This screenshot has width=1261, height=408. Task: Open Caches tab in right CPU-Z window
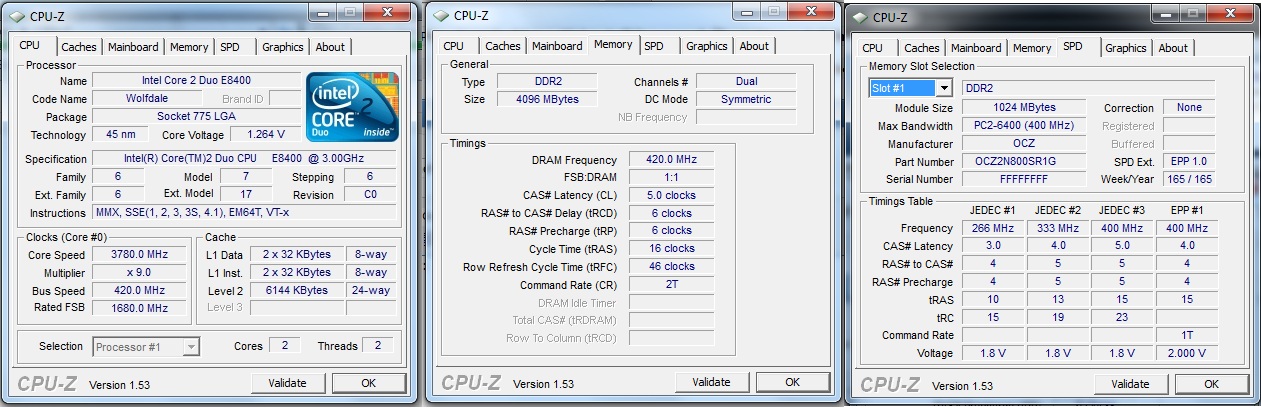922,48
